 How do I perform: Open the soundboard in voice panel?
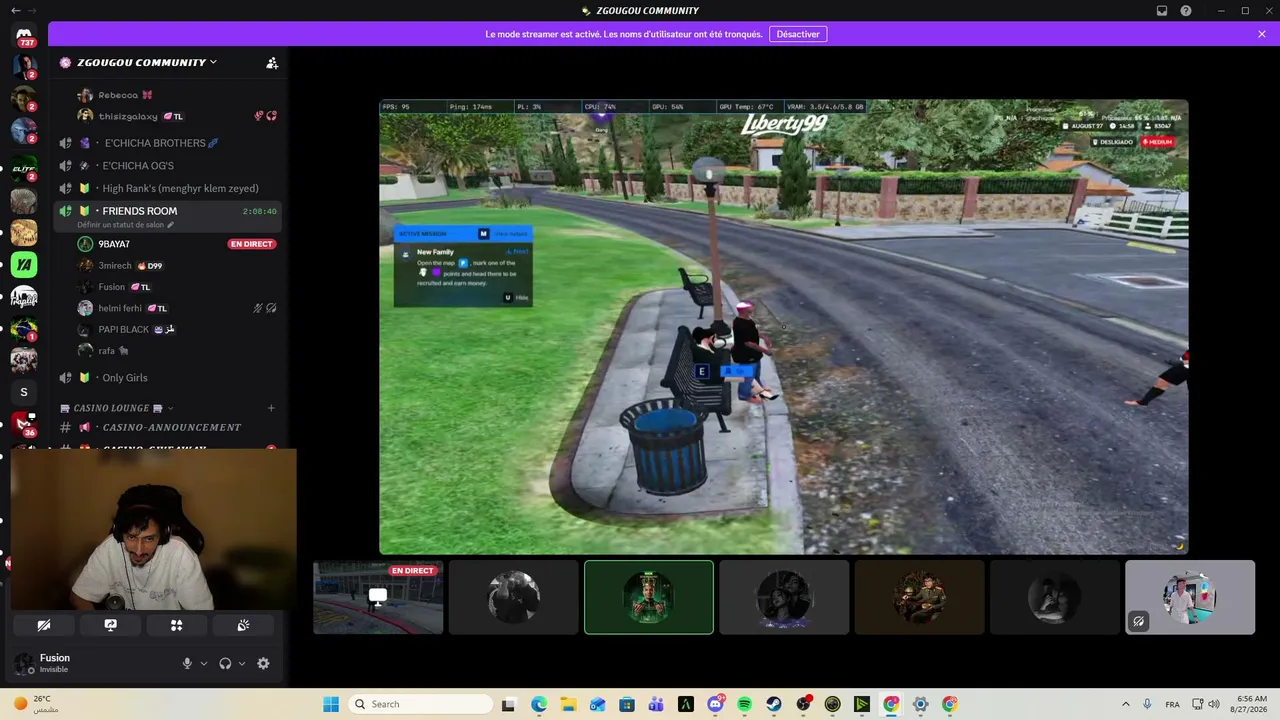(242, 625)
